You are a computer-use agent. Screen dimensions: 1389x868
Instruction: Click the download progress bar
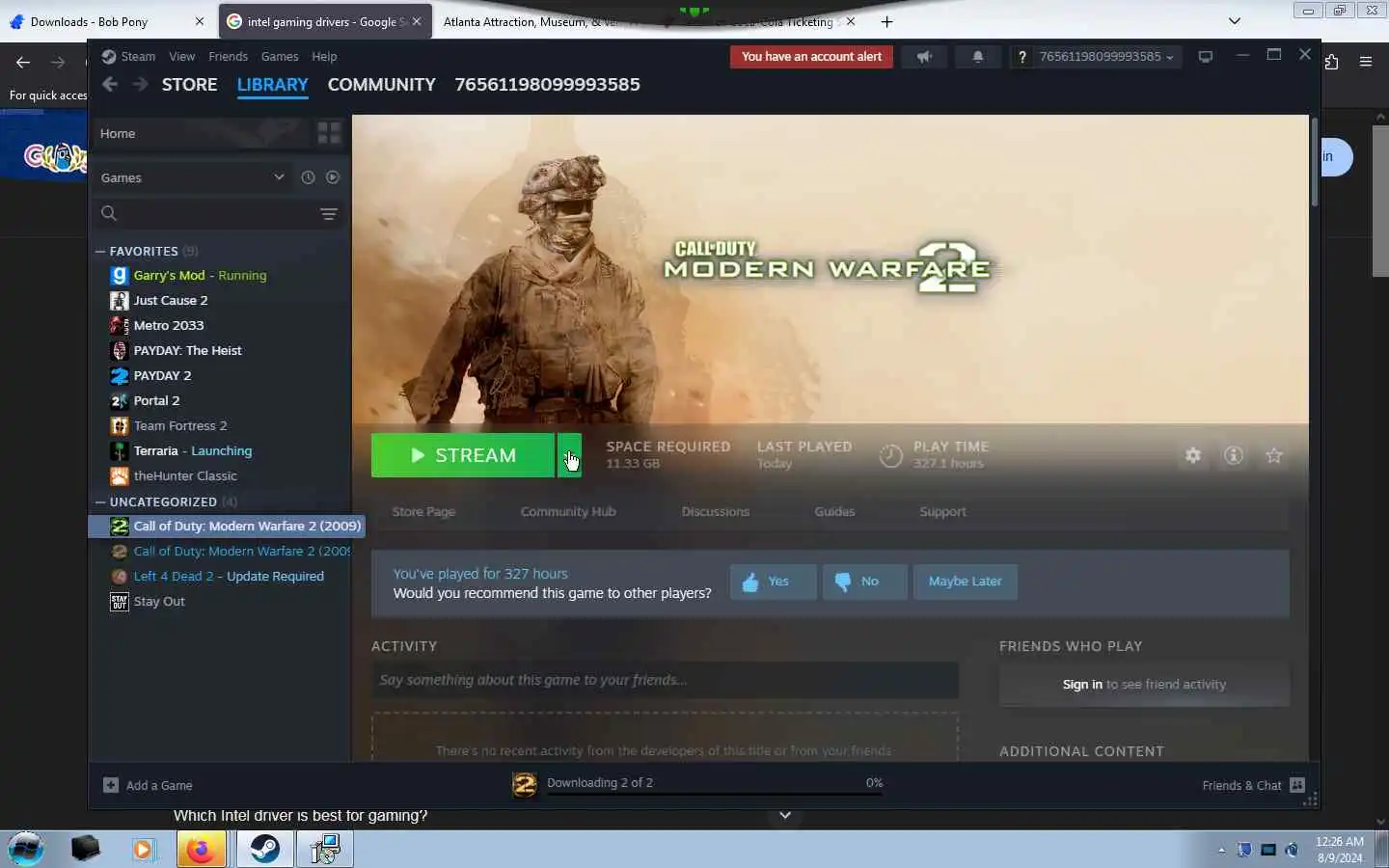715,795
